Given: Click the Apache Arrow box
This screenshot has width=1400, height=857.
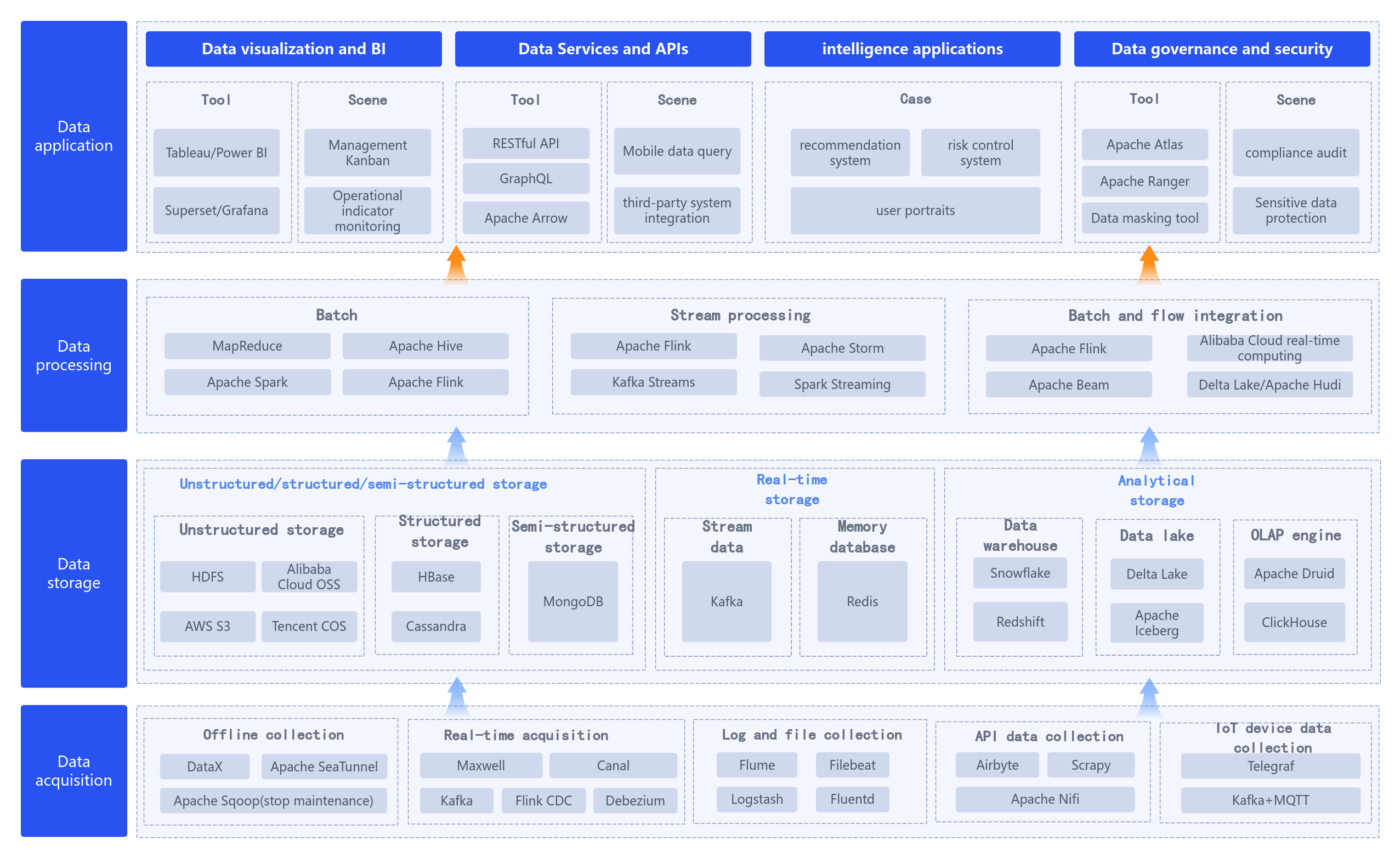Looking at the screenshot, I should pyautogui.click(x=525, y=218).
